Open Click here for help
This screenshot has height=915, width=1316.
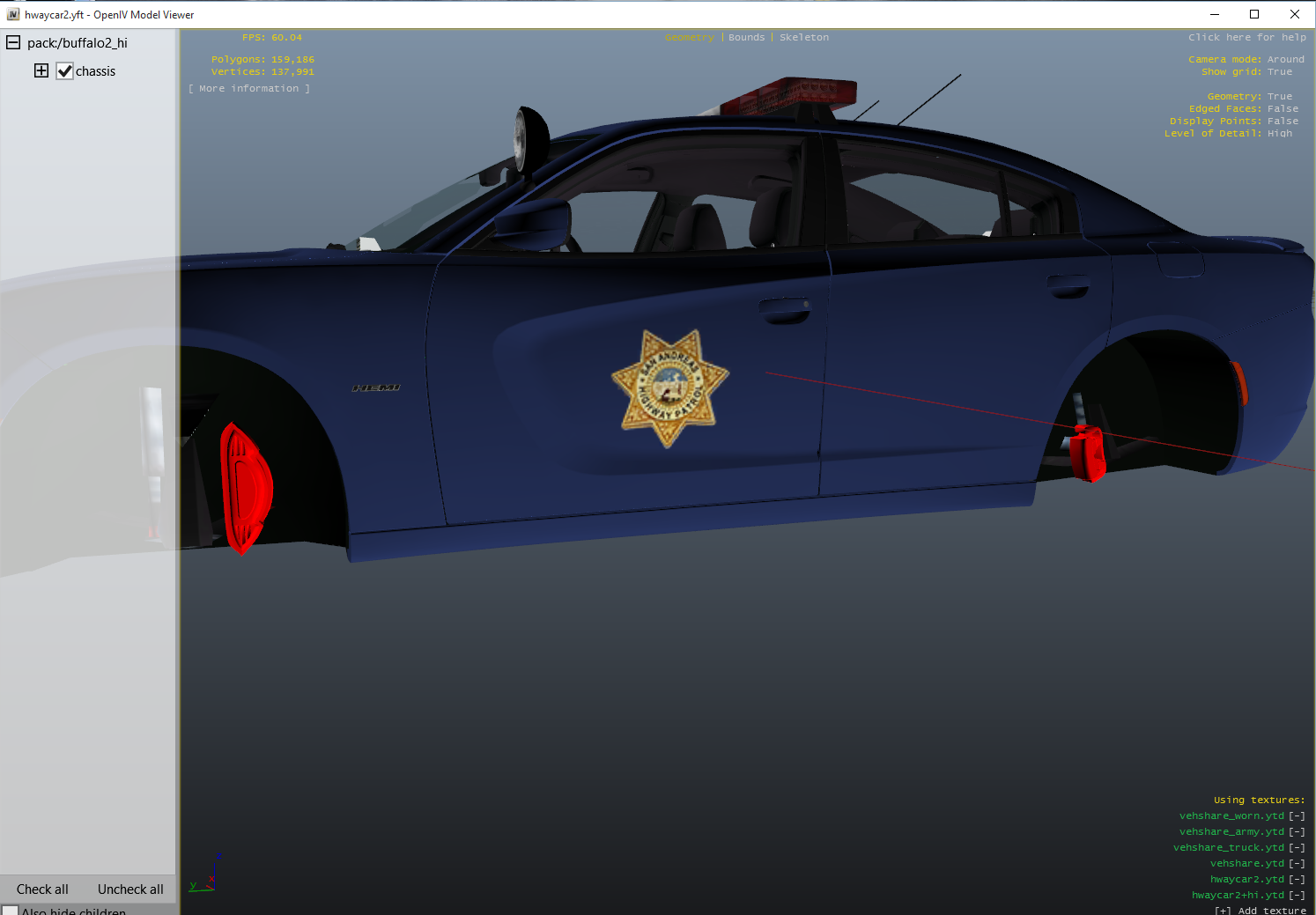coord(1247,37)
